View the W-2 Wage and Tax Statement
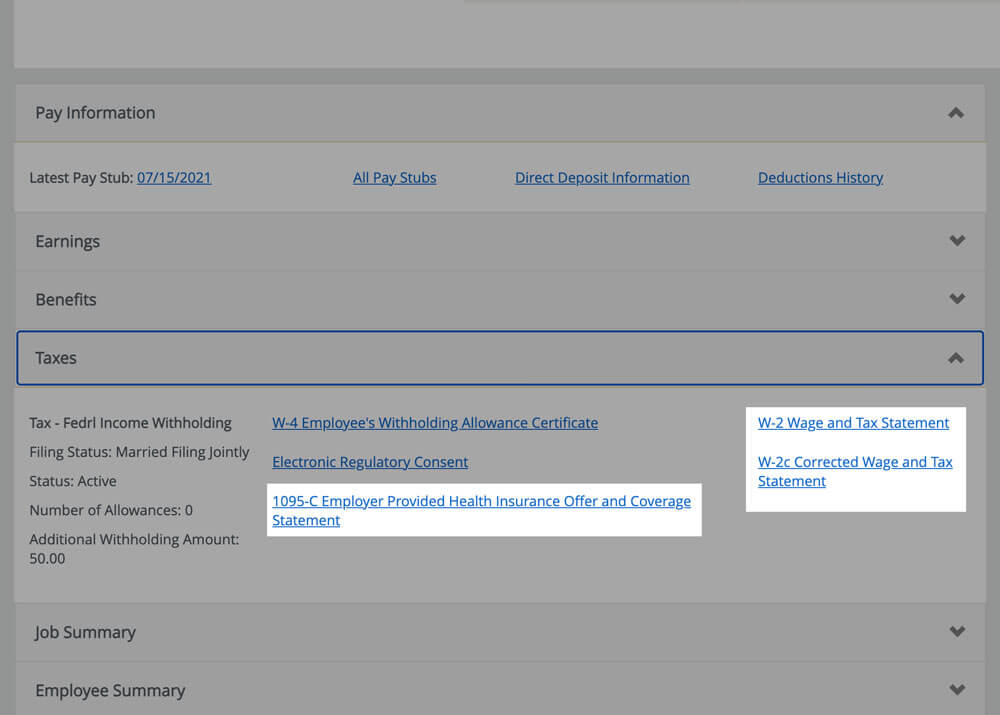 (x=854, y=422)
